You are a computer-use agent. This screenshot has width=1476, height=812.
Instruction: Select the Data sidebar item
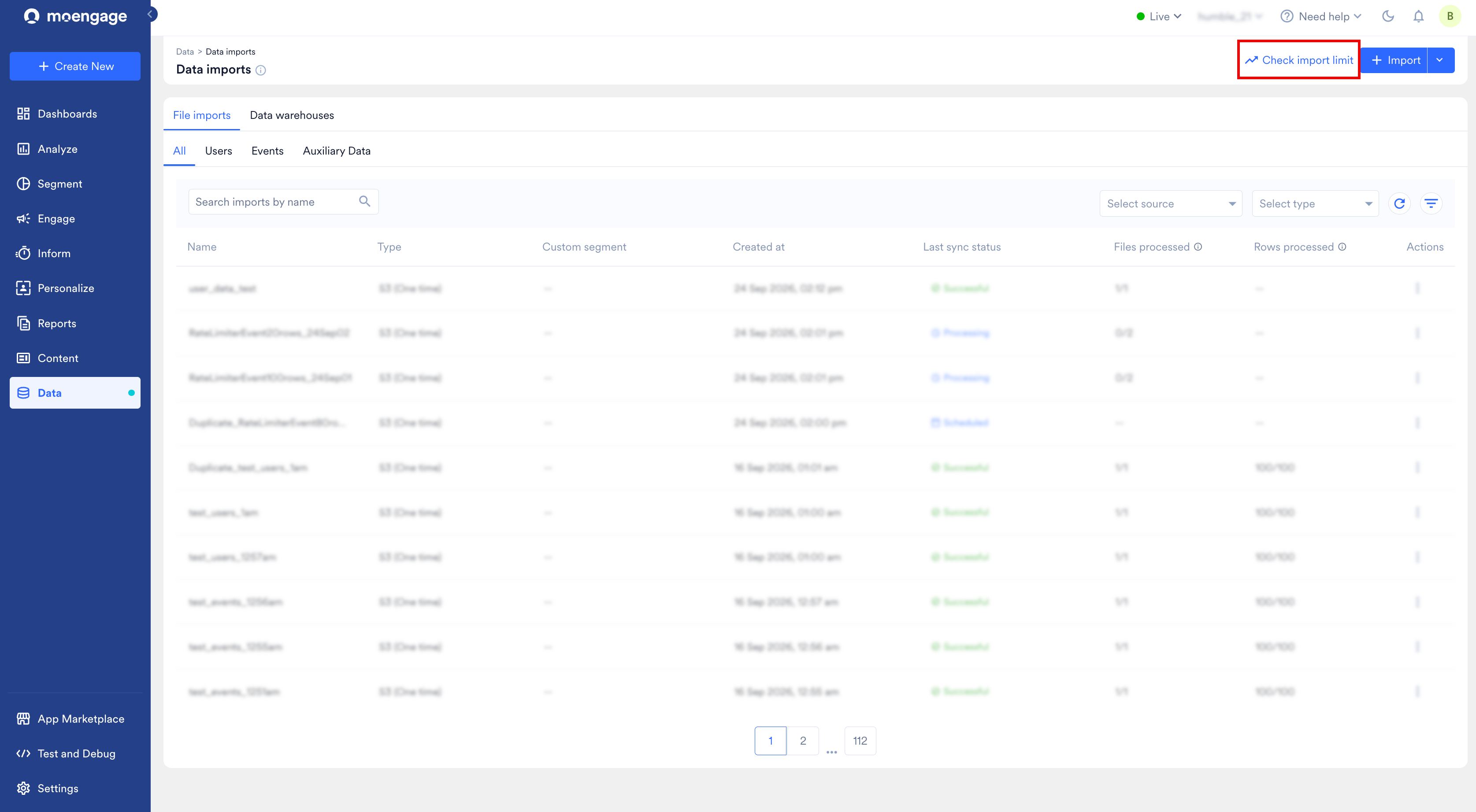tap(74, 393)
